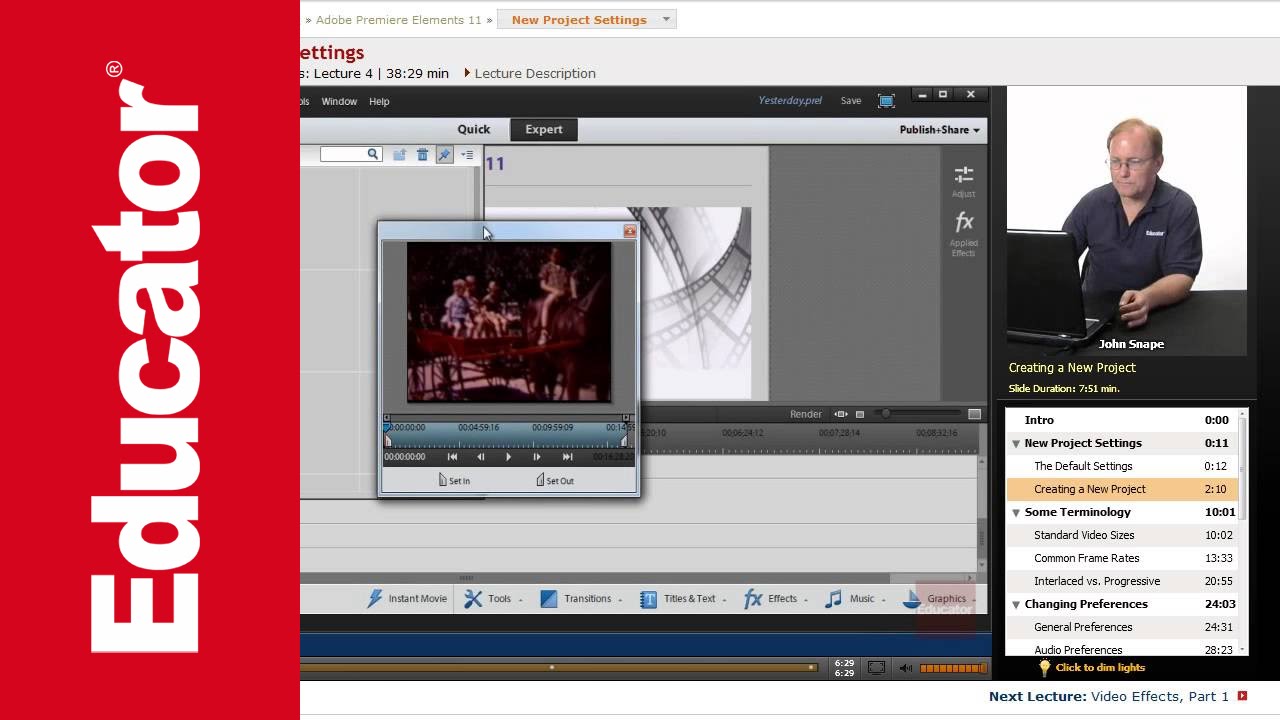Click the timeline zoom slider handle

(885, 414)
